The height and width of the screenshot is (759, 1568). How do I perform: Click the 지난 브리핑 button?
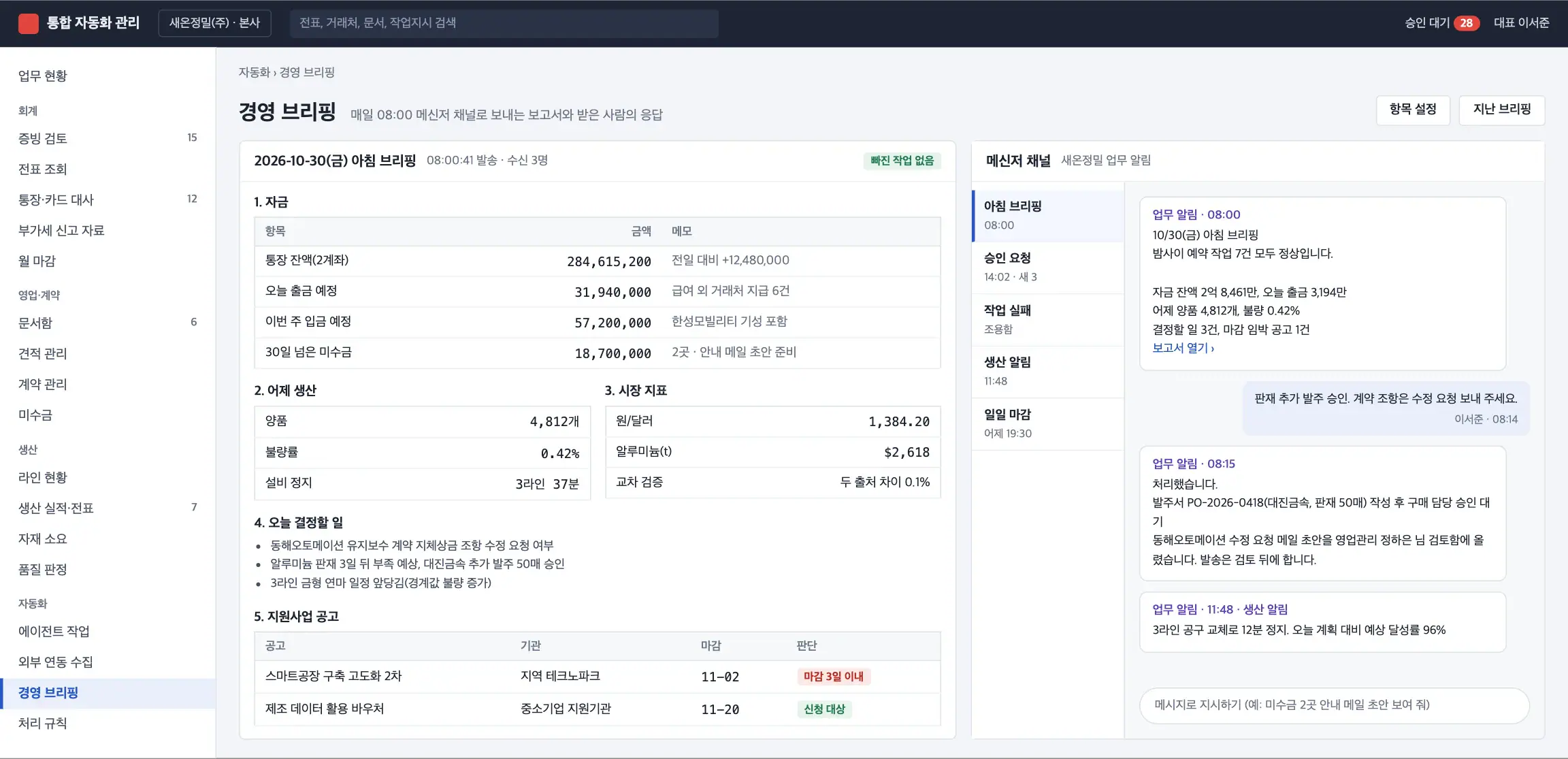coord(1502,110)
